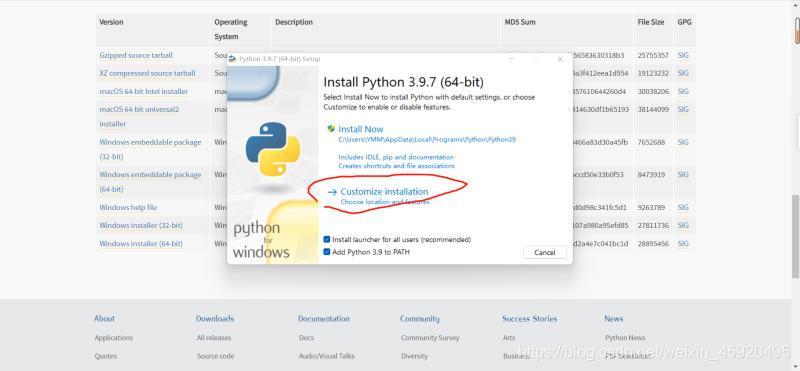The width and height of the screenshot is (800, 371).
Task: Open the Community footer heading
Action: click(419, 318)
